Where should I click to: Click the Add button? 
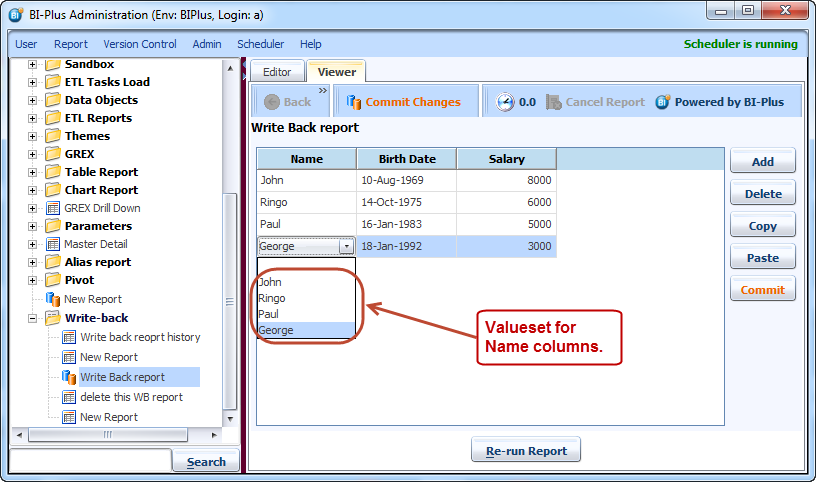(x=762, y=162)
